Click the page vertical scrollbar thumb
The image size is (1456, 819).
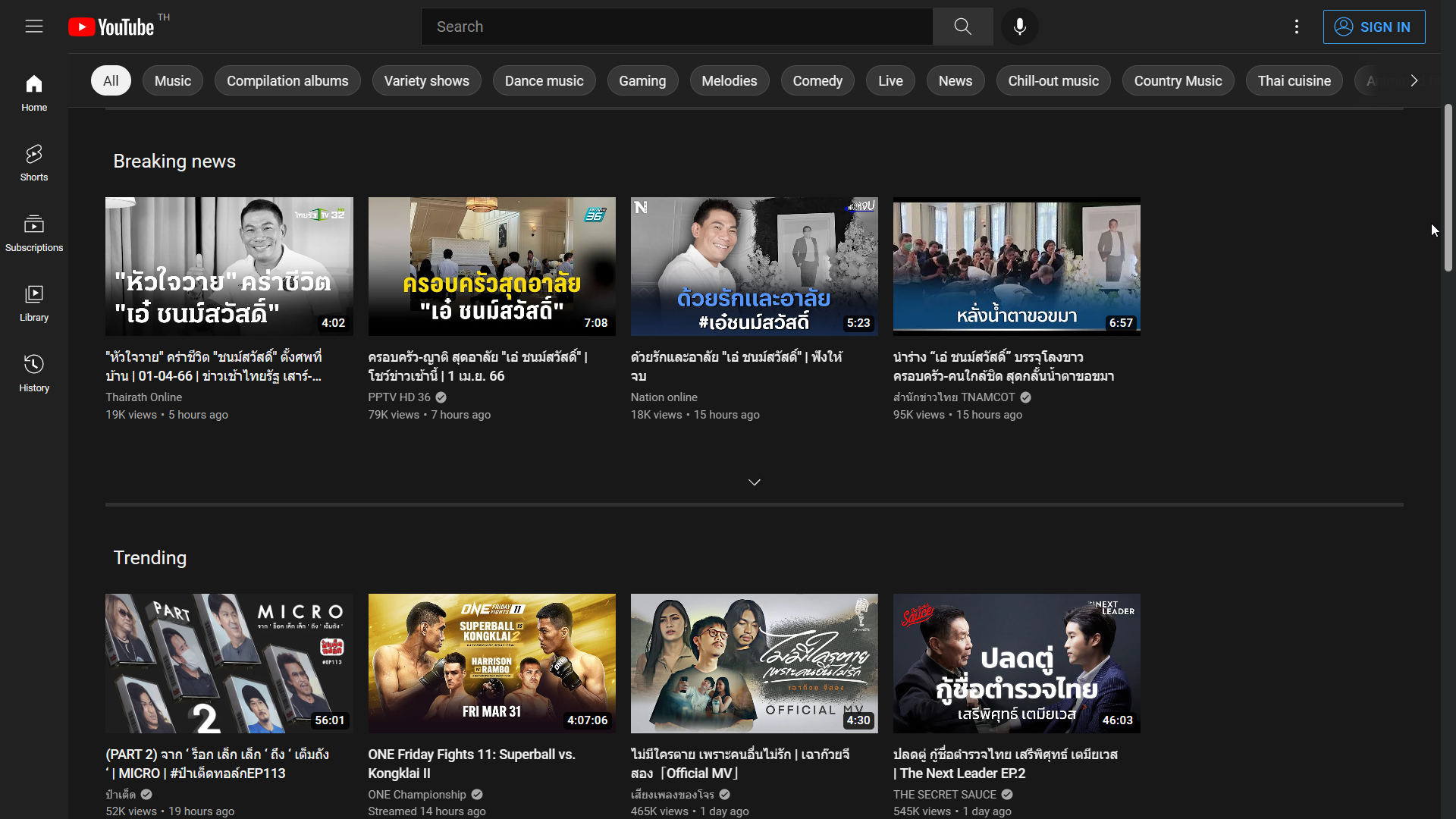click(x=1448, y=188)
